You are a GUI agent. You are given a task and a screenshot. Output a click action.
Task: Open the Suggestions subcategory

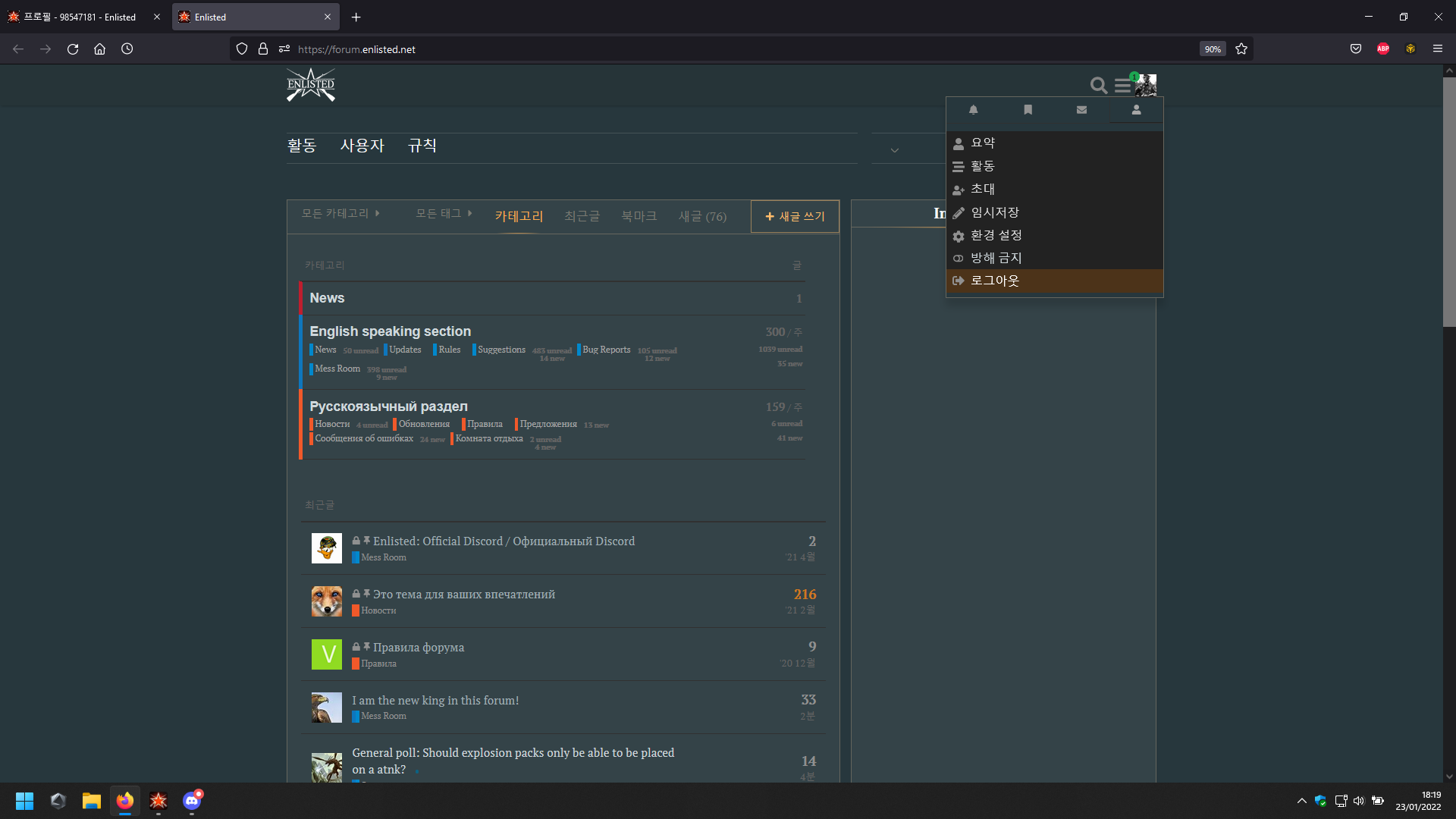500,350
